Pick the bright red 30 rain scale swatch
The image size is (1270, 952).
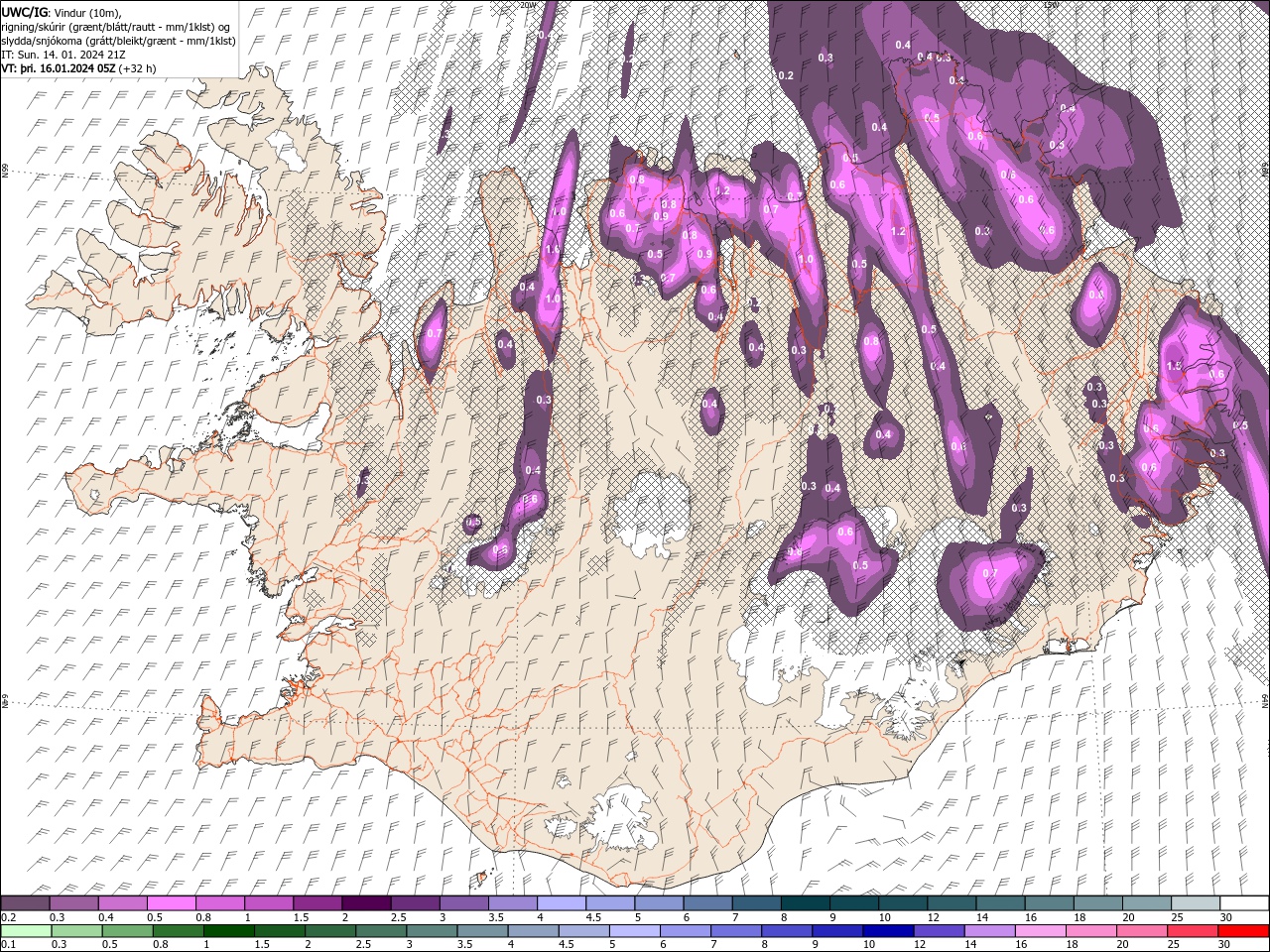1244,931
